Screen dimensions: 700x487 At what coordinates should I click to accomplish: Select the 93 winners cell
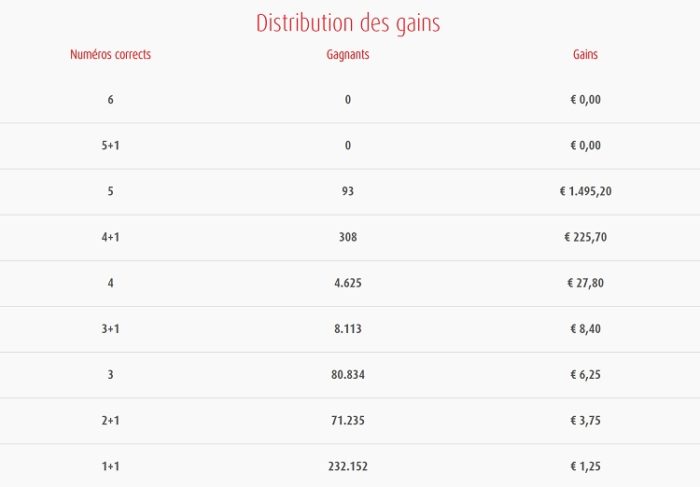tap(348, 191)
